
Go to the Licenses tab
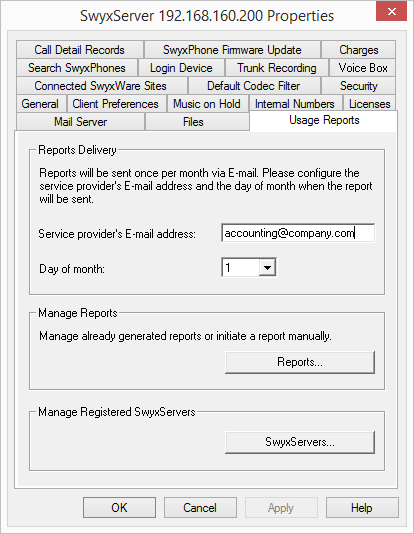(369, 104)
